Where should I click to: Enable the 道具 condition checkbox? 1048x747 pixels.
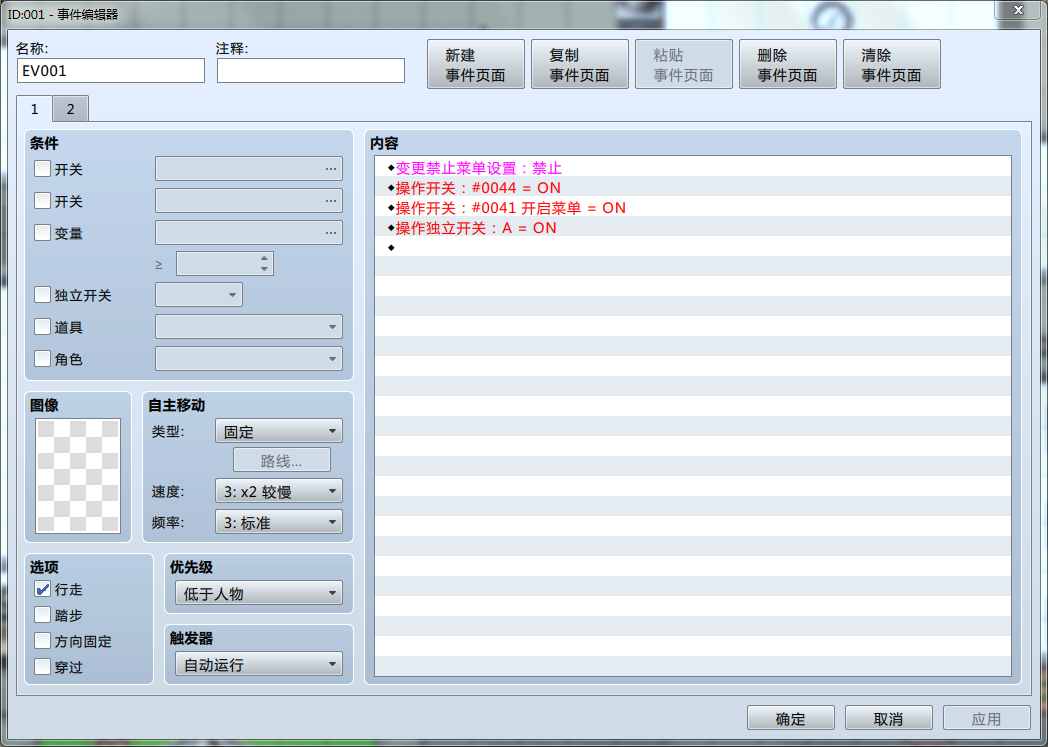pyautogui.click(x=42, y=327)
